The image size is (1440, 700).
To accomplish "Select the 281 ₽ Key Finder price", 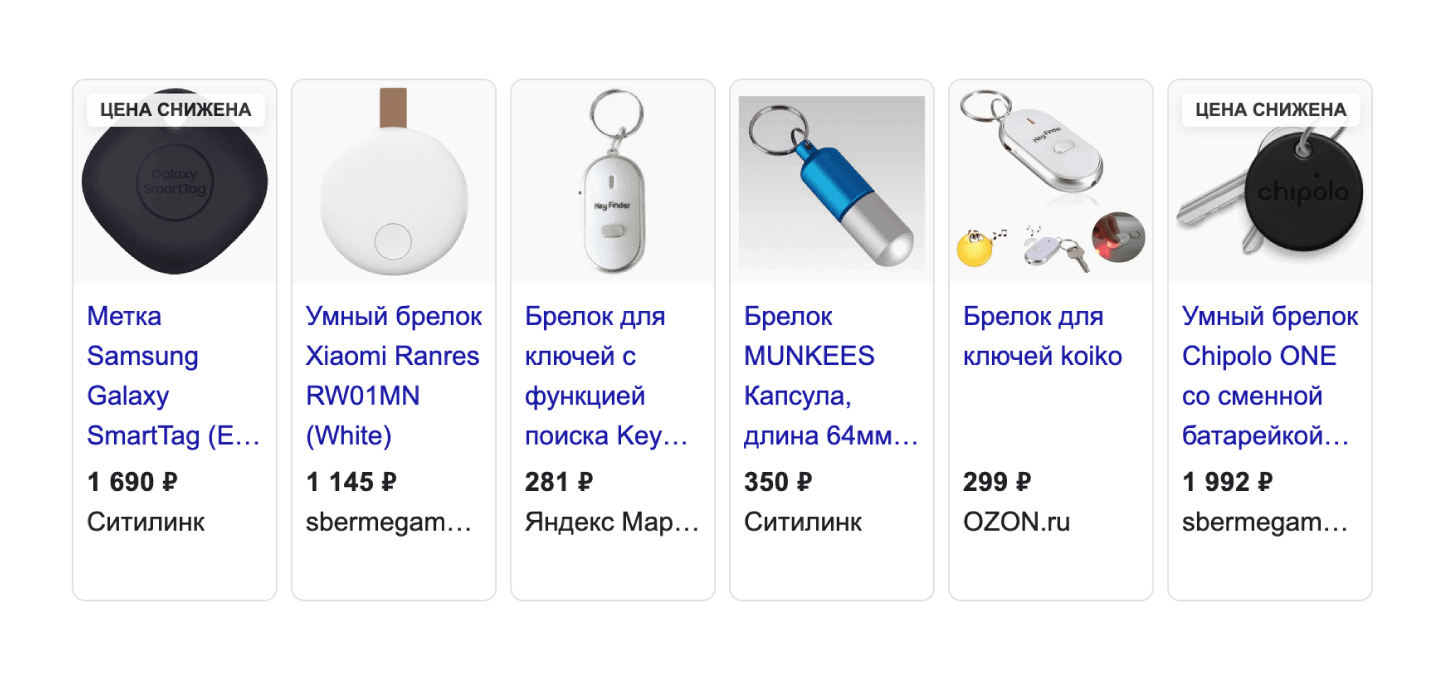I will 559,483.
